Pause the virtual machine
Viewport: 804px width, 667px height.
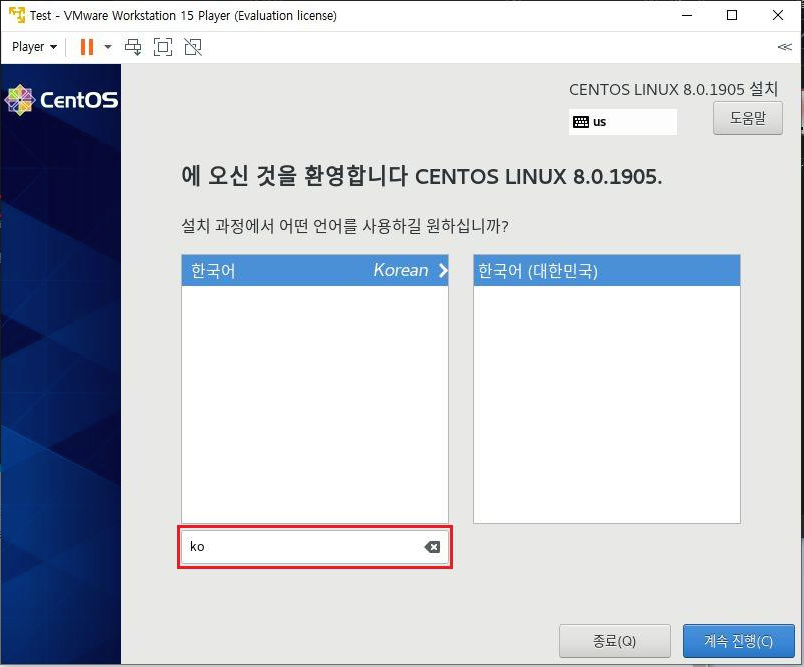(87, 47)
